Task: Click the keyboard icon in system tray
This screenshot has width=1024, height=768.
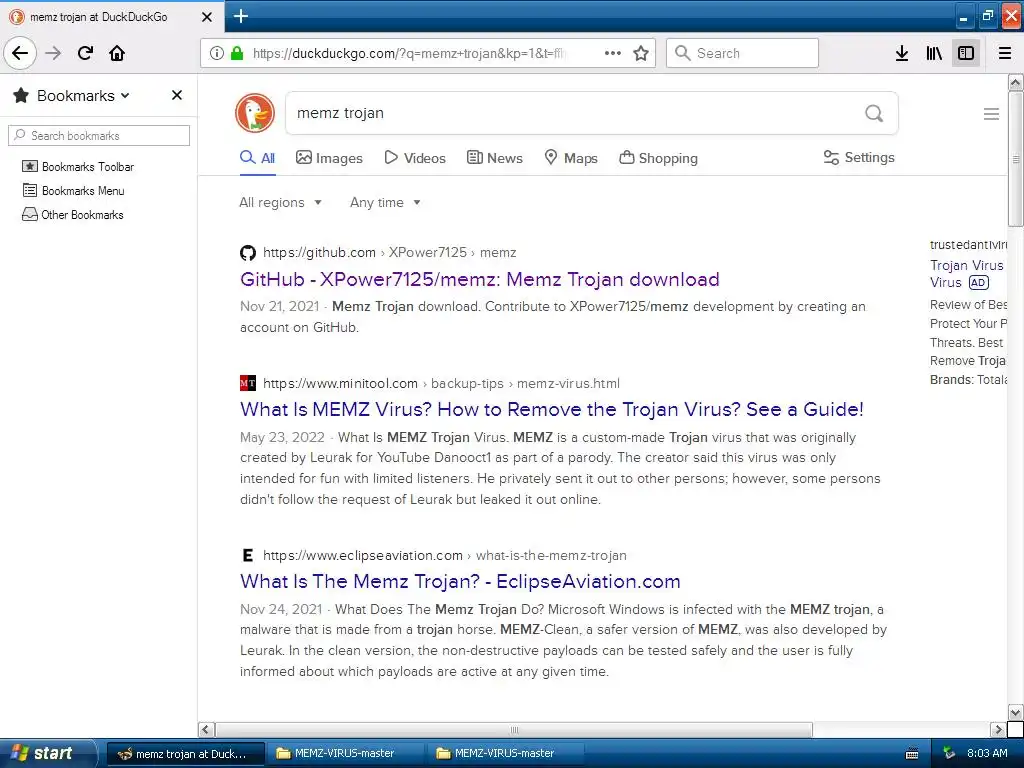Action: 912,754
